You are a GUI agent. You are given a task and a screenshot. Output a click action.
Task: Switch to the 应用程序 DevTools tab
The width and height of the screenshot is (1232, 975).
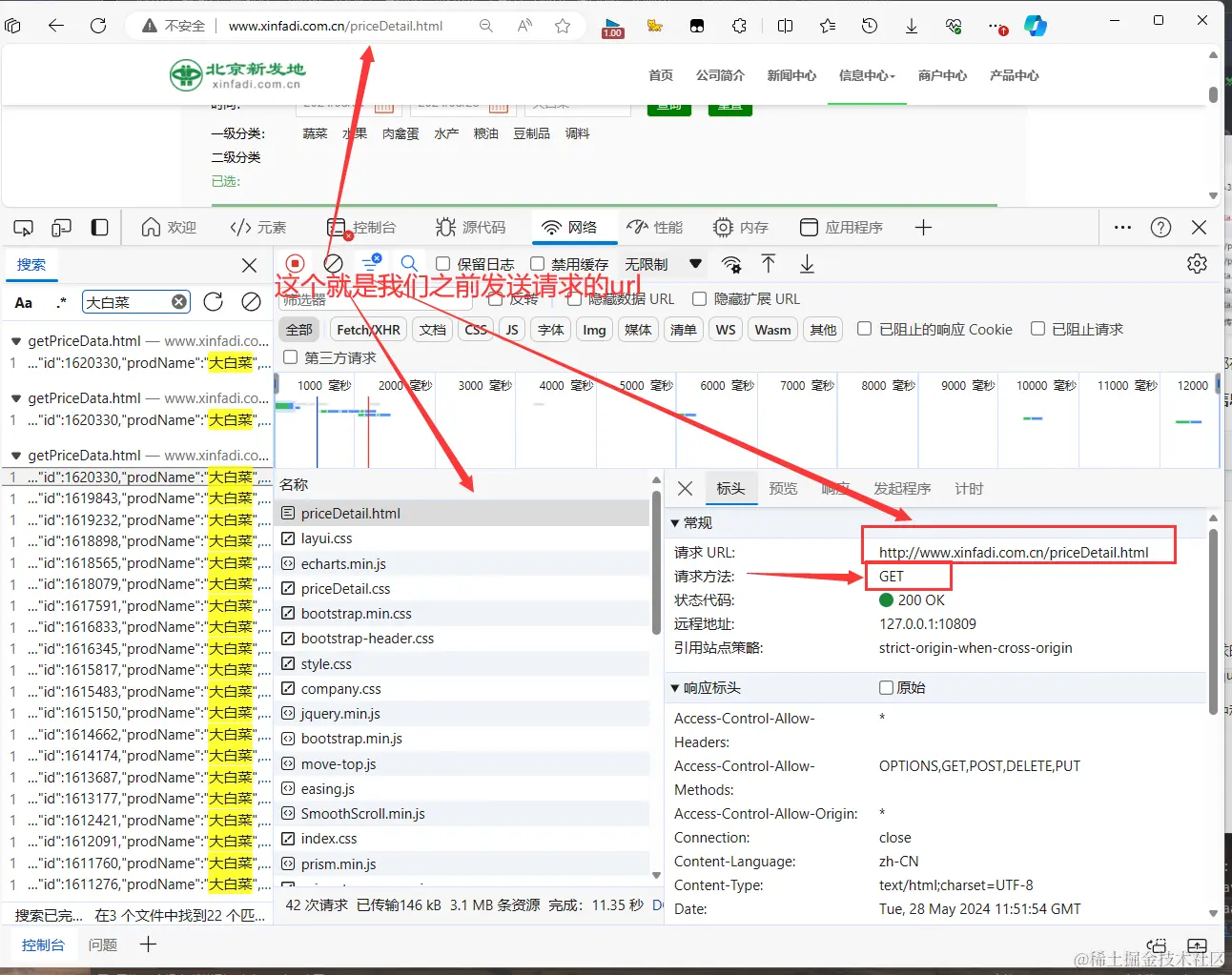[x=842, y=227]
